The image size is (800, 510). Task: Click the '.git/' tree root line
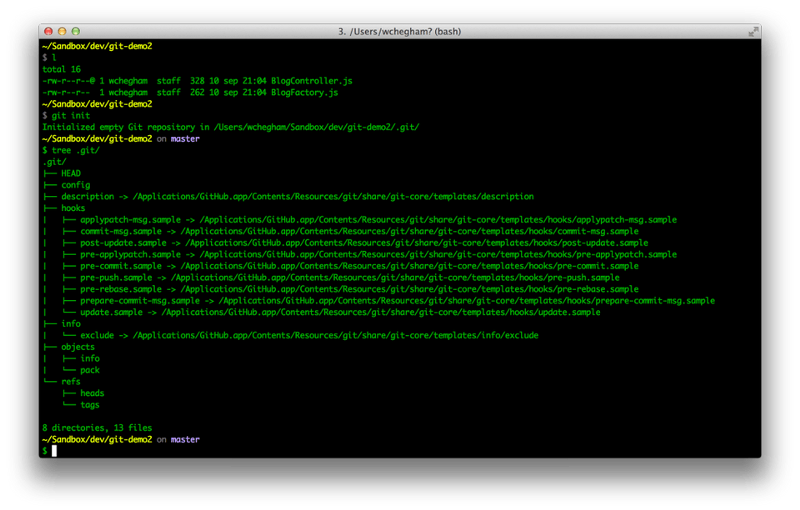pyautogui.click(x=54, y=162)
